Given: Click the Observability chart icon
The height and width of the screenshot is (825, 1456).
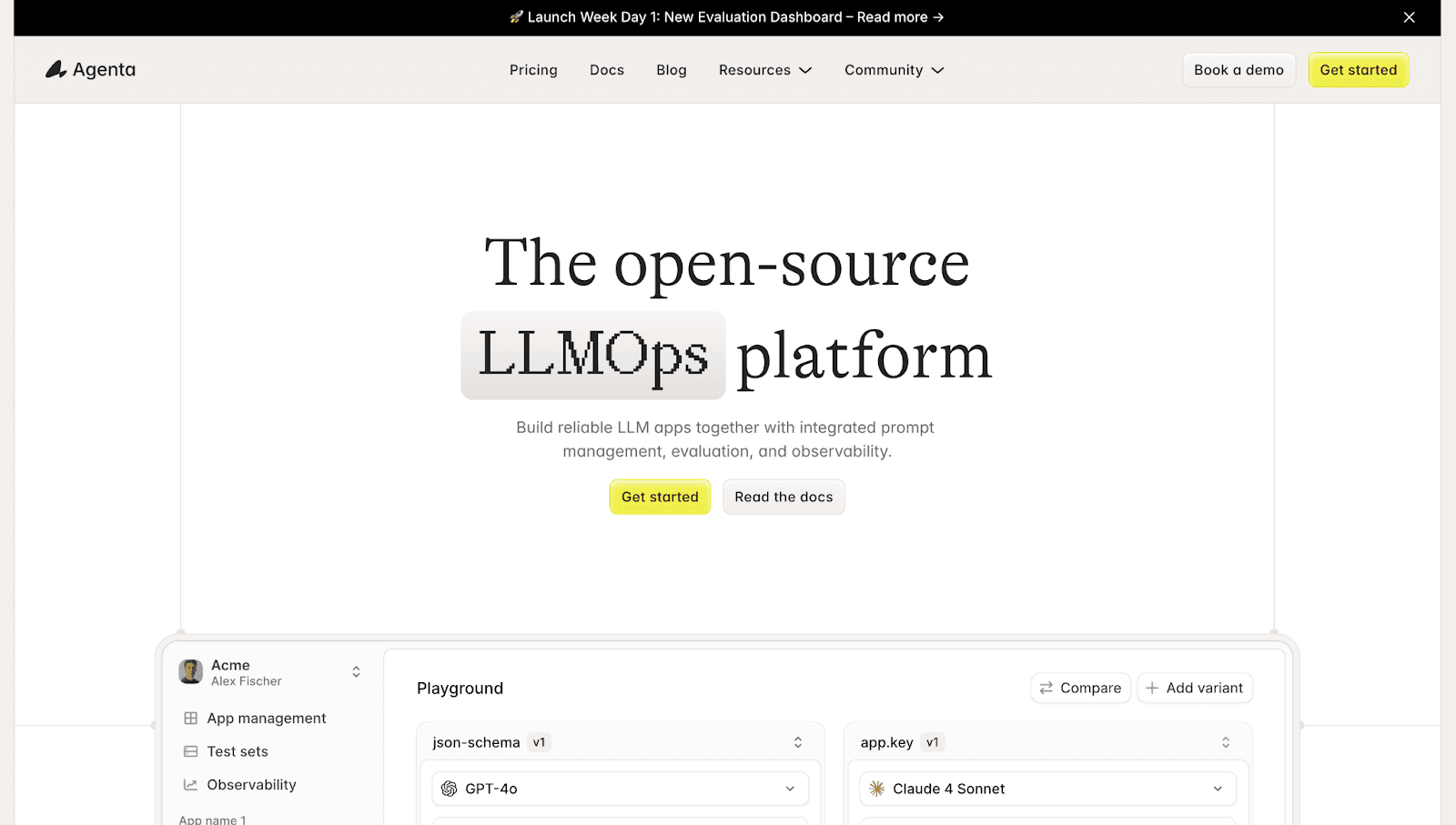Looking at the screenshot, I should coord(190,785).
